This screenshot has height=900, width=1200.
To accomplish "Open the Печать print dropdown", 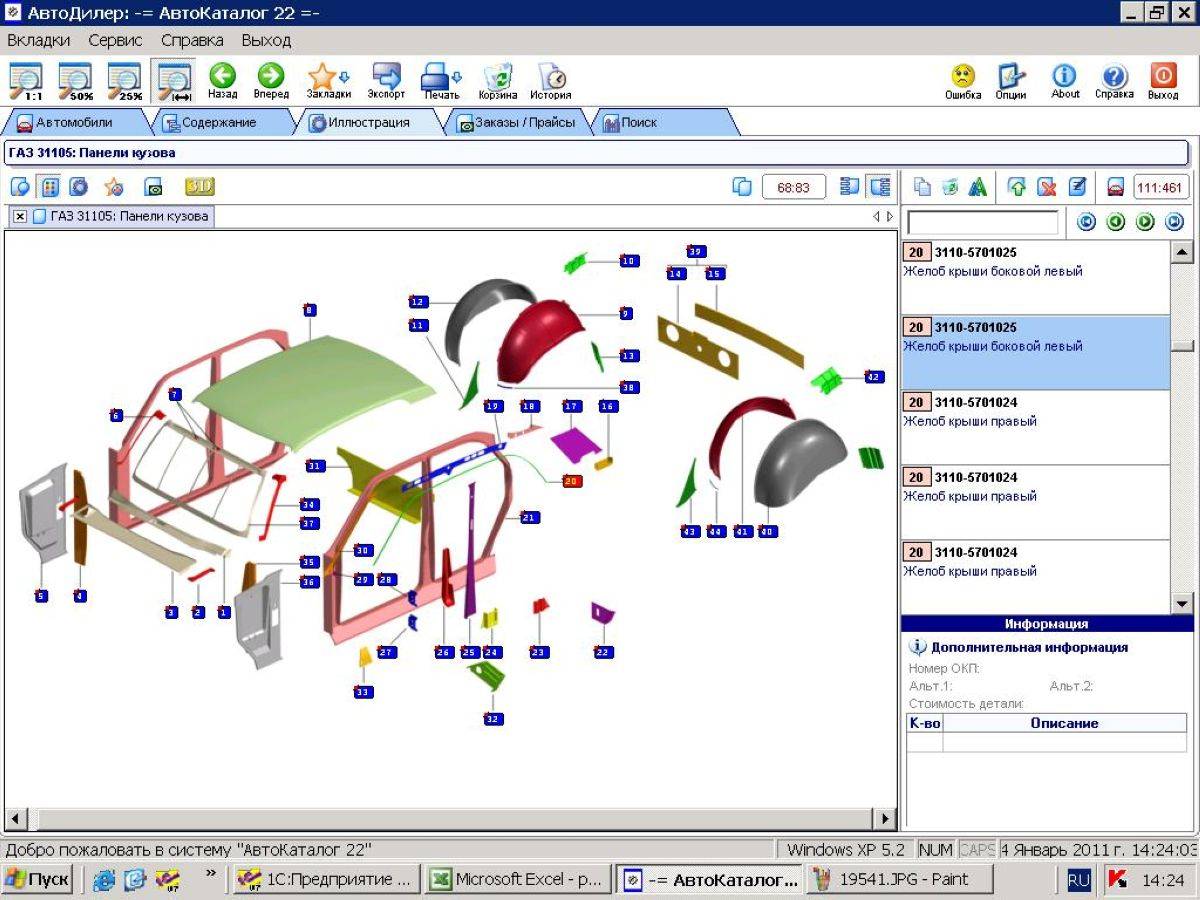I will 441,78.
